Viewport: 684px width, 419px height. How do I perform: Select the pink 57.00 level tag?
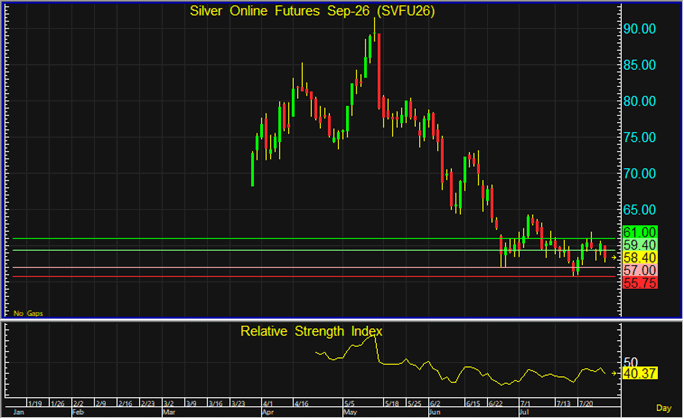640,270
